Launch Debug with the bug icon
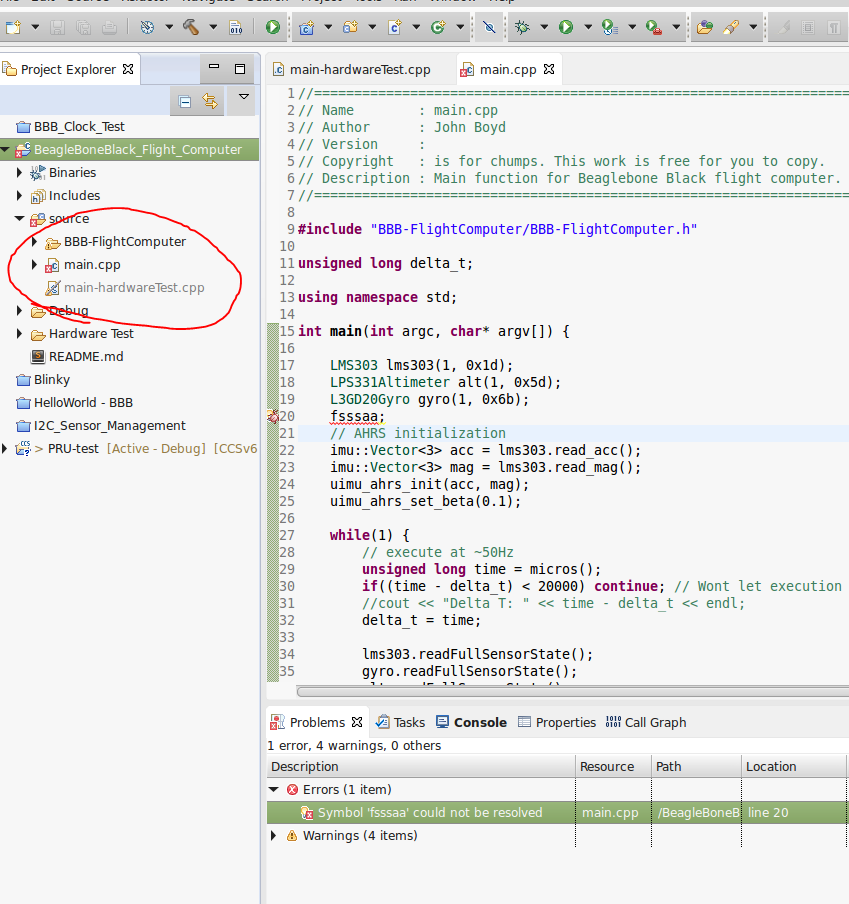The width and height of the screenshot is (849, 904). point(522,27)
